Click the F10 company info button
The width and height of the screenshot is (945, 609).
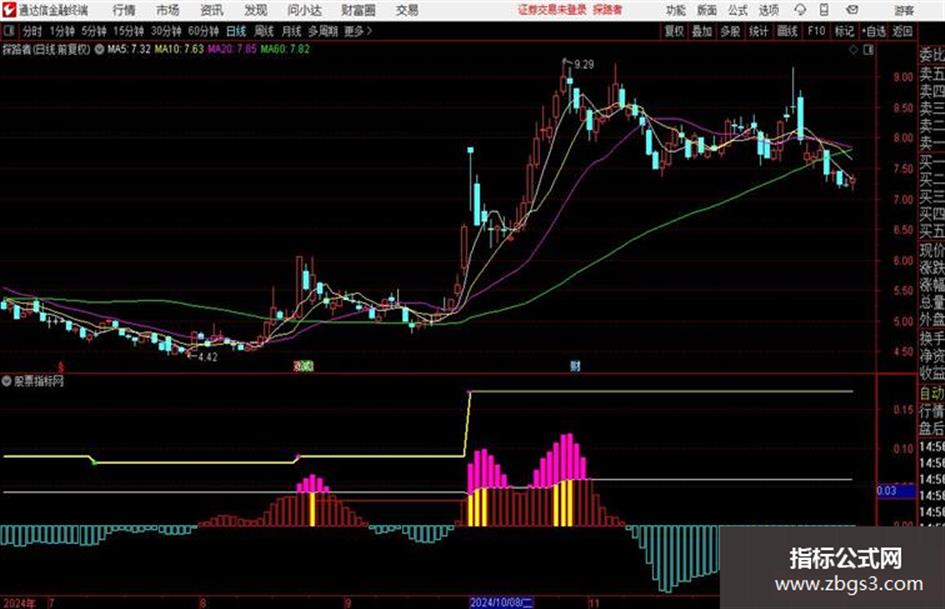pyautogui.click(x=816, y=31)
